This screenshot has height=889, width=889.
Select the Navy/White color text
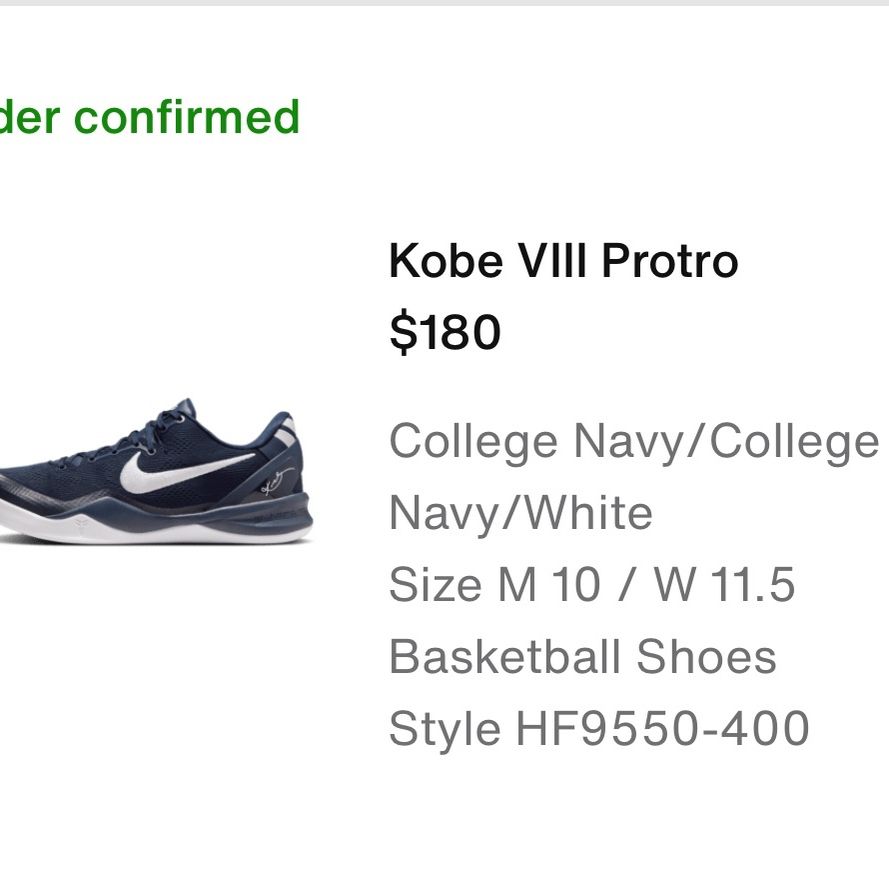(521, 514)
